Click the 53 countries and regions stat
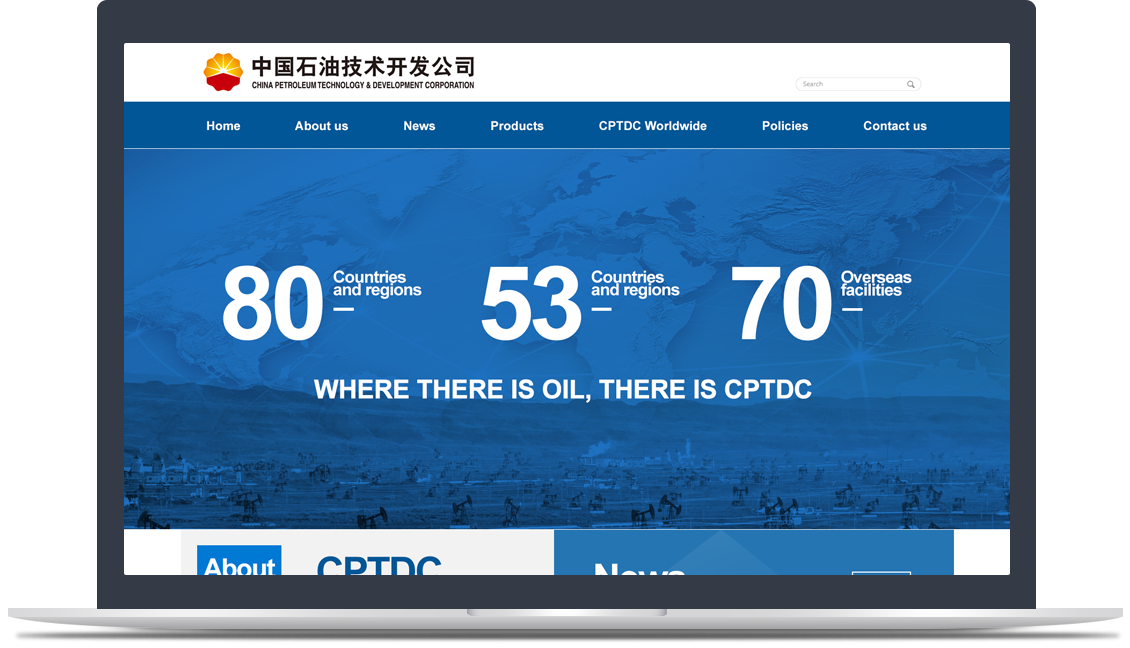This screenshot has width=1130, height=648. click(580, 300)
